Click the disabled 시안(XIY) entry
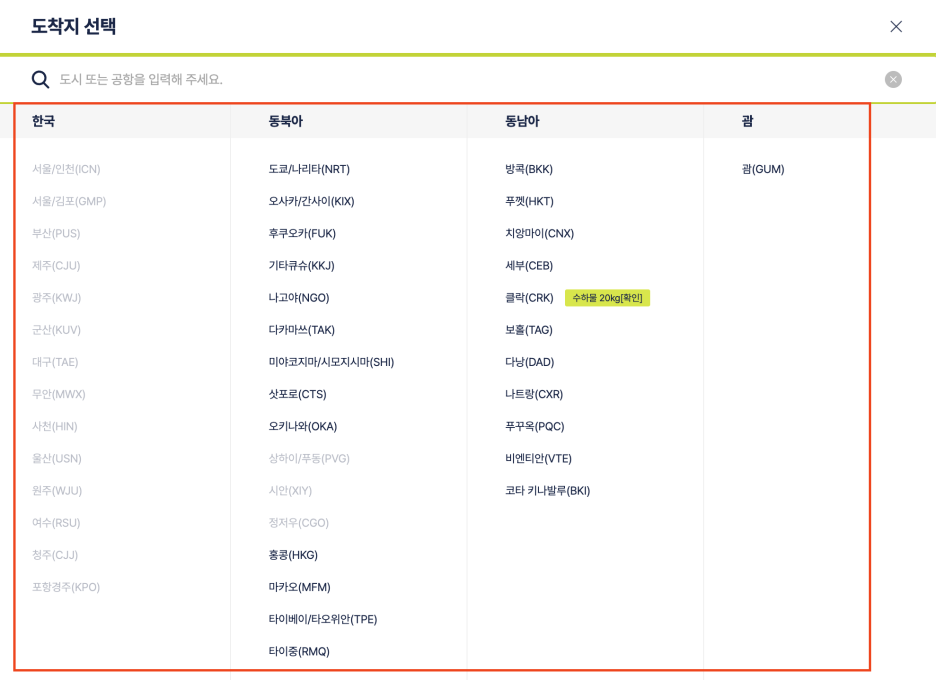This screenshot has width=936, height=680. (x=290, y=491)
